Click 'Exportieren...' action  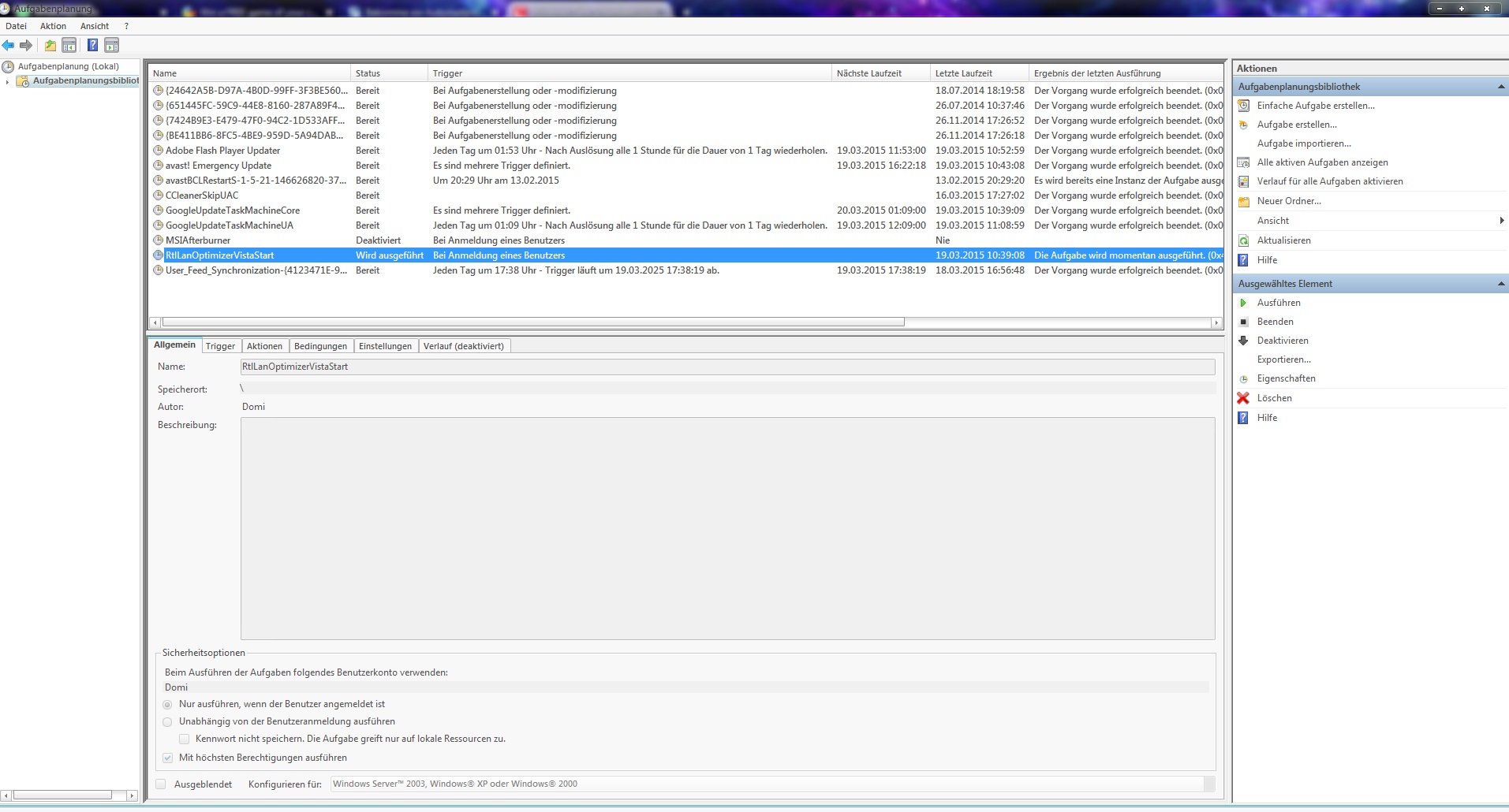coord(1284,359)
